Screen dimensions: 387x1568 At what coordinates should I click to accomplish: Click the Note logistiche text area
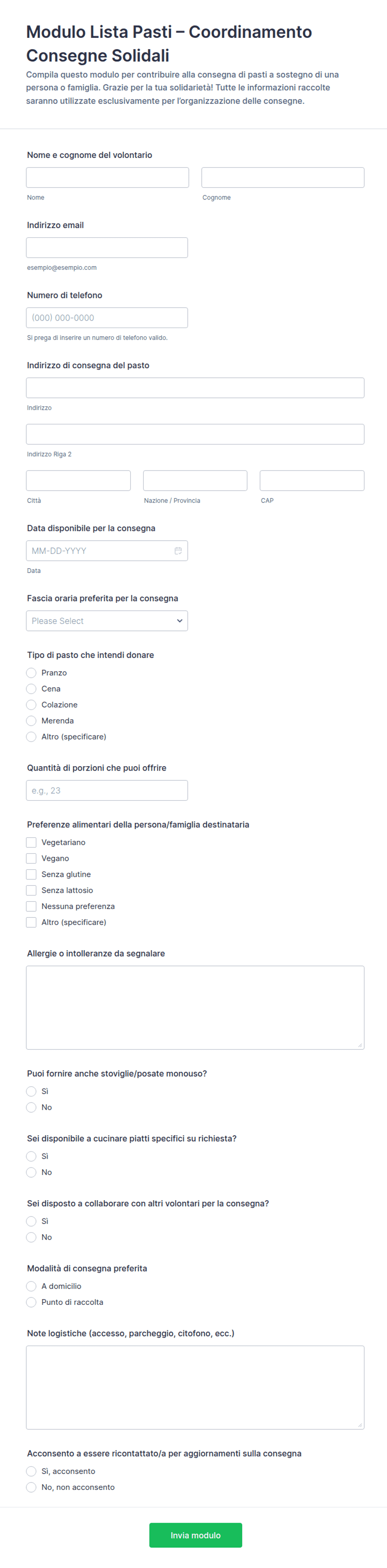(x=195, y=1387)
